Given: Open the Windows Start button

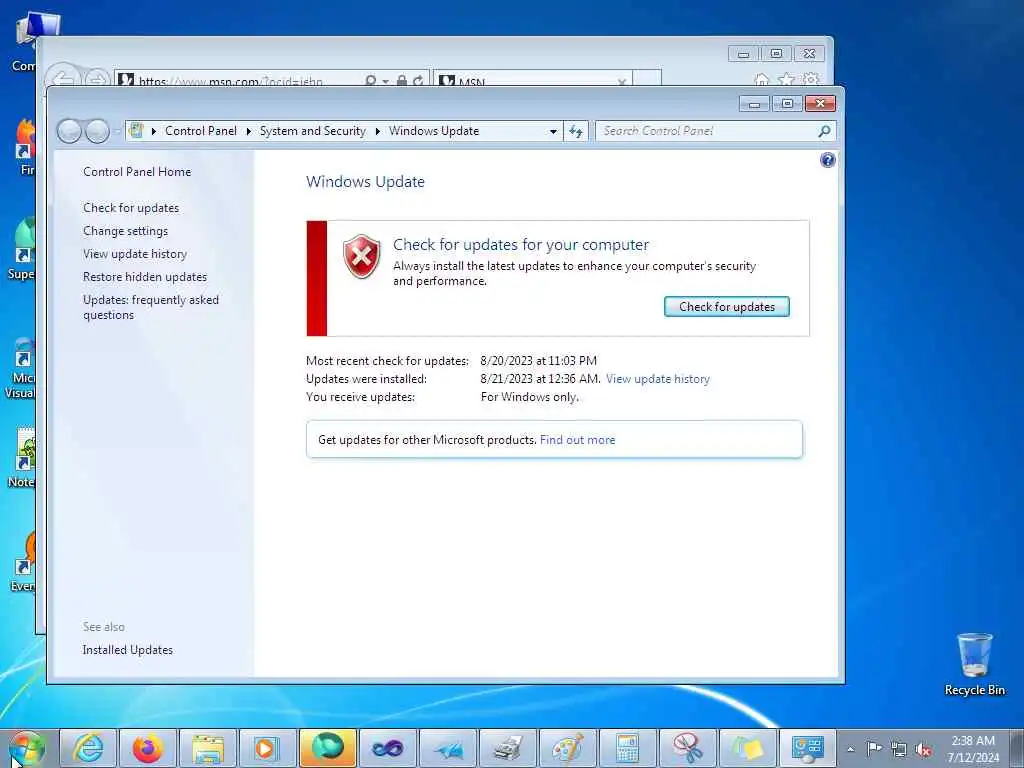Looking at the screenshot, I should 26,748.
